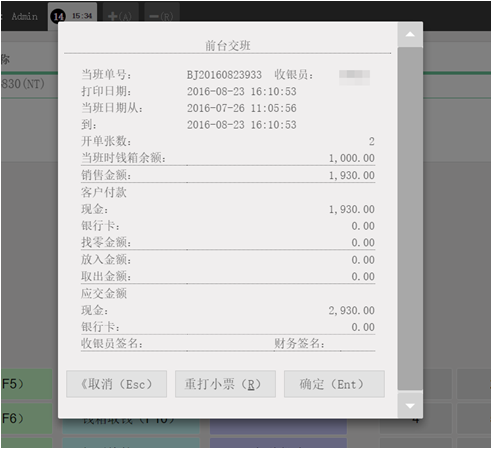This screenshot has width=492, height=449.
Task: Click the green F5 function button
Action: 27,384
